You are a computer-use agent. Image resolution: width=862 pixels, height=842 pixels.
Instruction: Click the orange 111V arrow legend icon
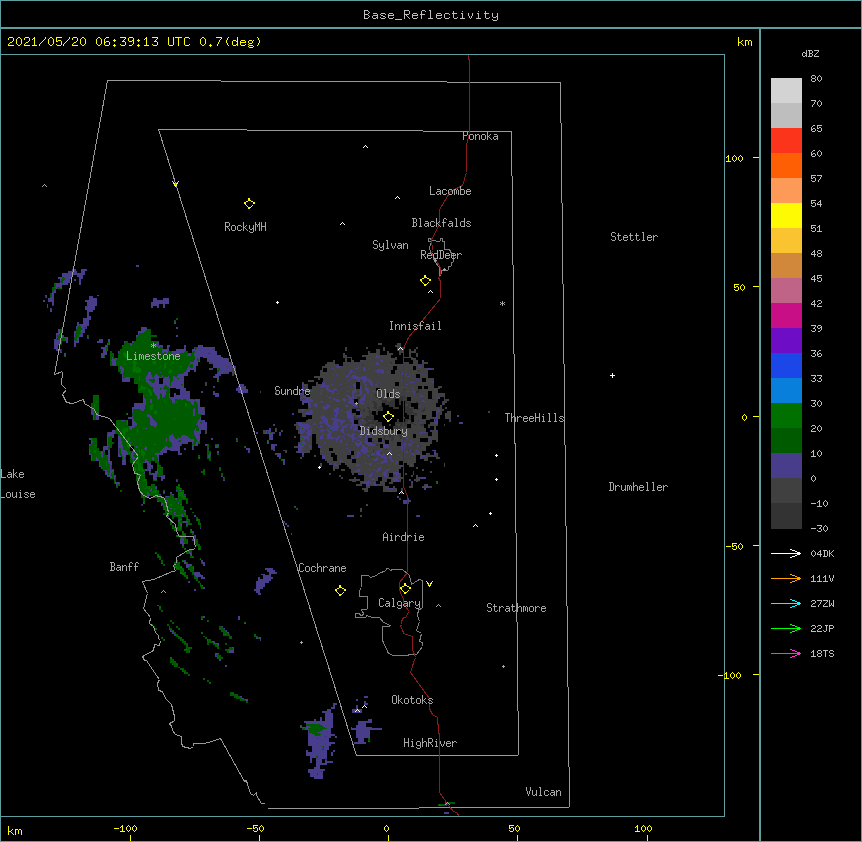(x=786, y=578)
